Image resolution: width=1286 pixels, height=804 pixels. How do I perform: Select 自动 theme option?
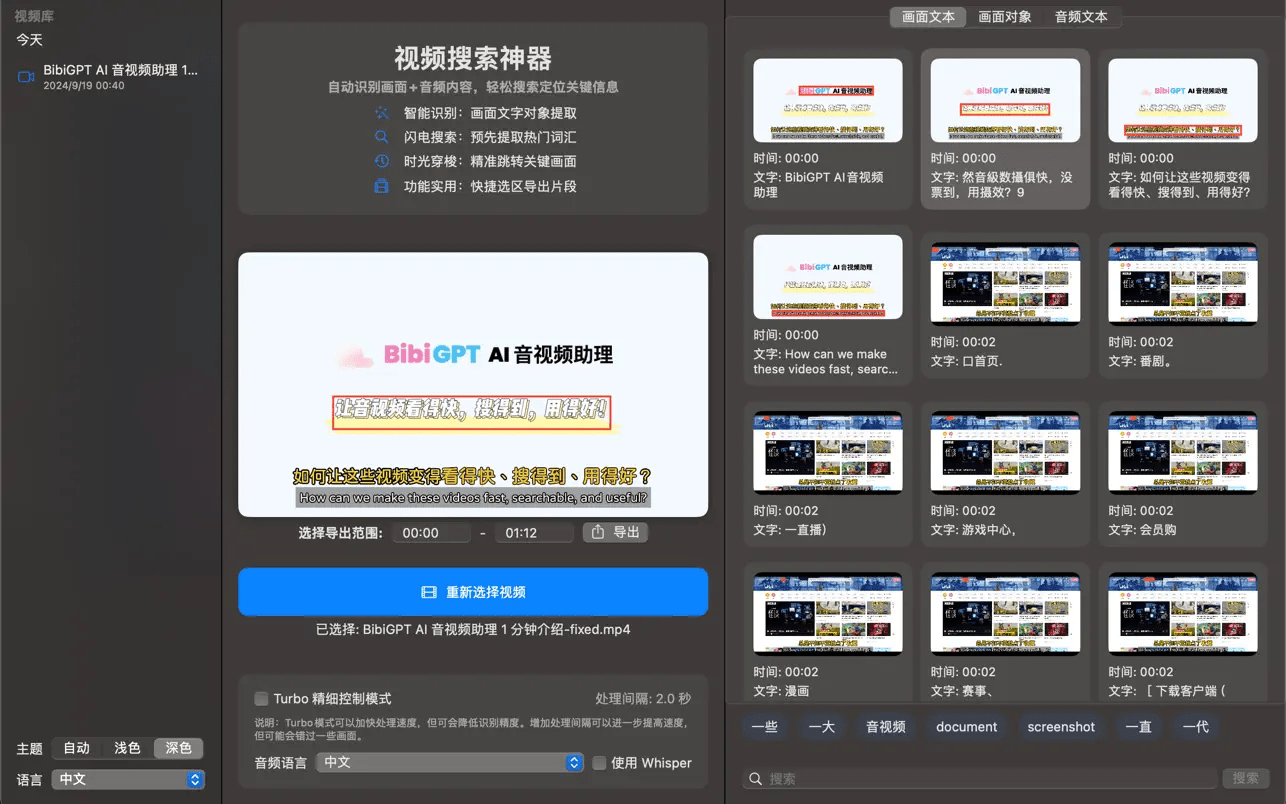77,748
